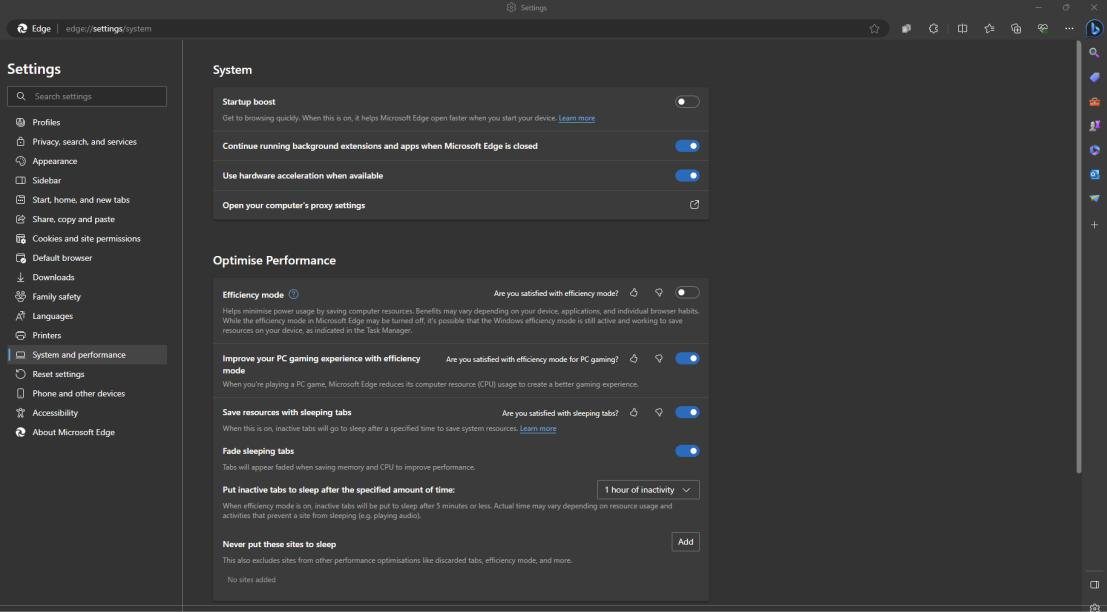
Task: Open the 1 hour of inactivity dropdown
Action: 648,490
